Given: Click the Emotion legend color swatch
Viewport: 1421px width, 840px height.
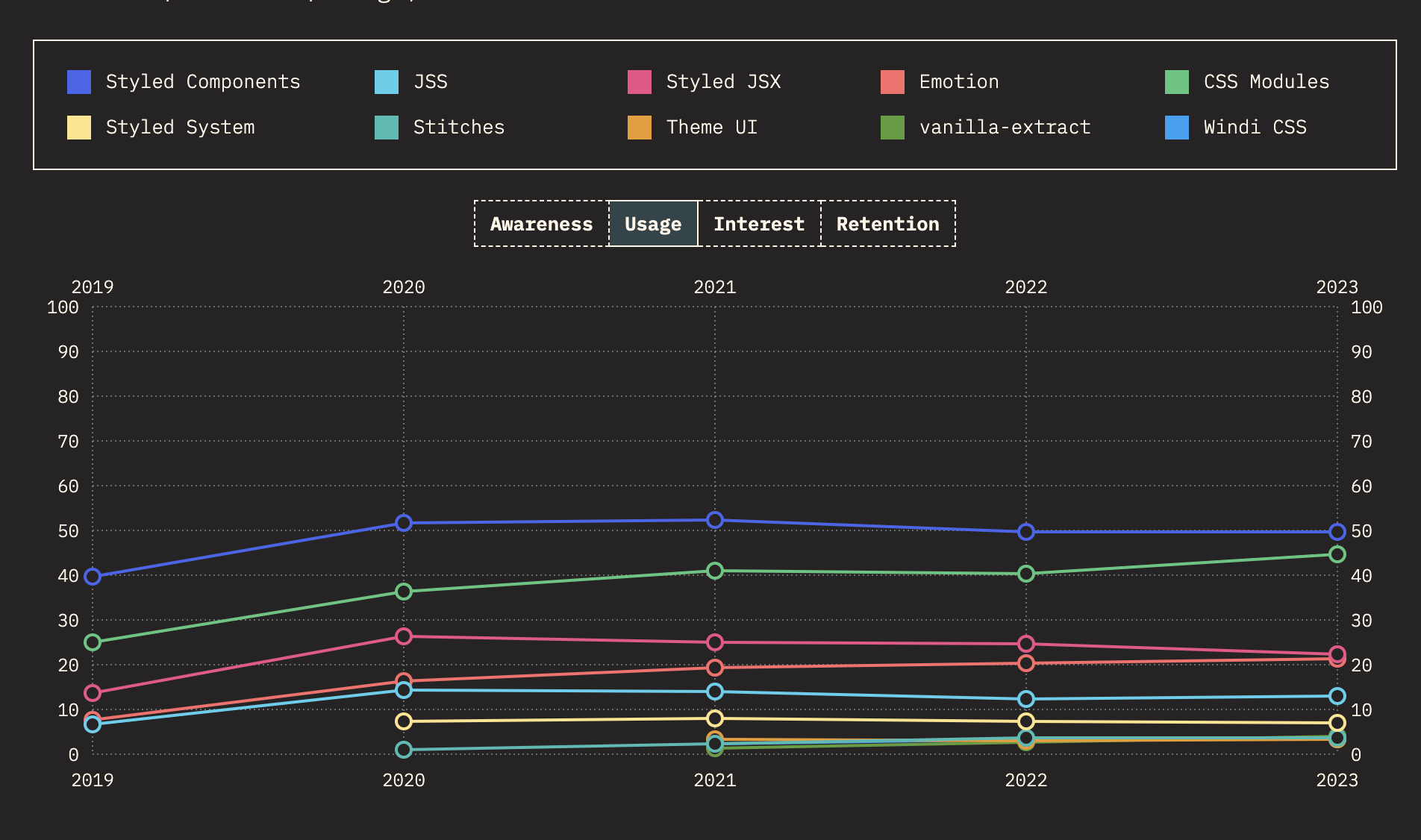Looking at the screenshot, I should click(x=893, y=82).
